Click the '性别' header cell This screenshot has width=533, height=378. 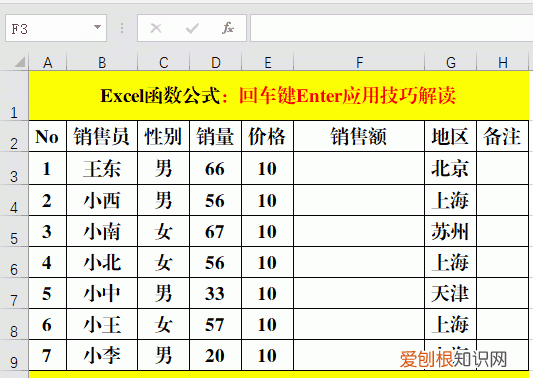[164, 136]
